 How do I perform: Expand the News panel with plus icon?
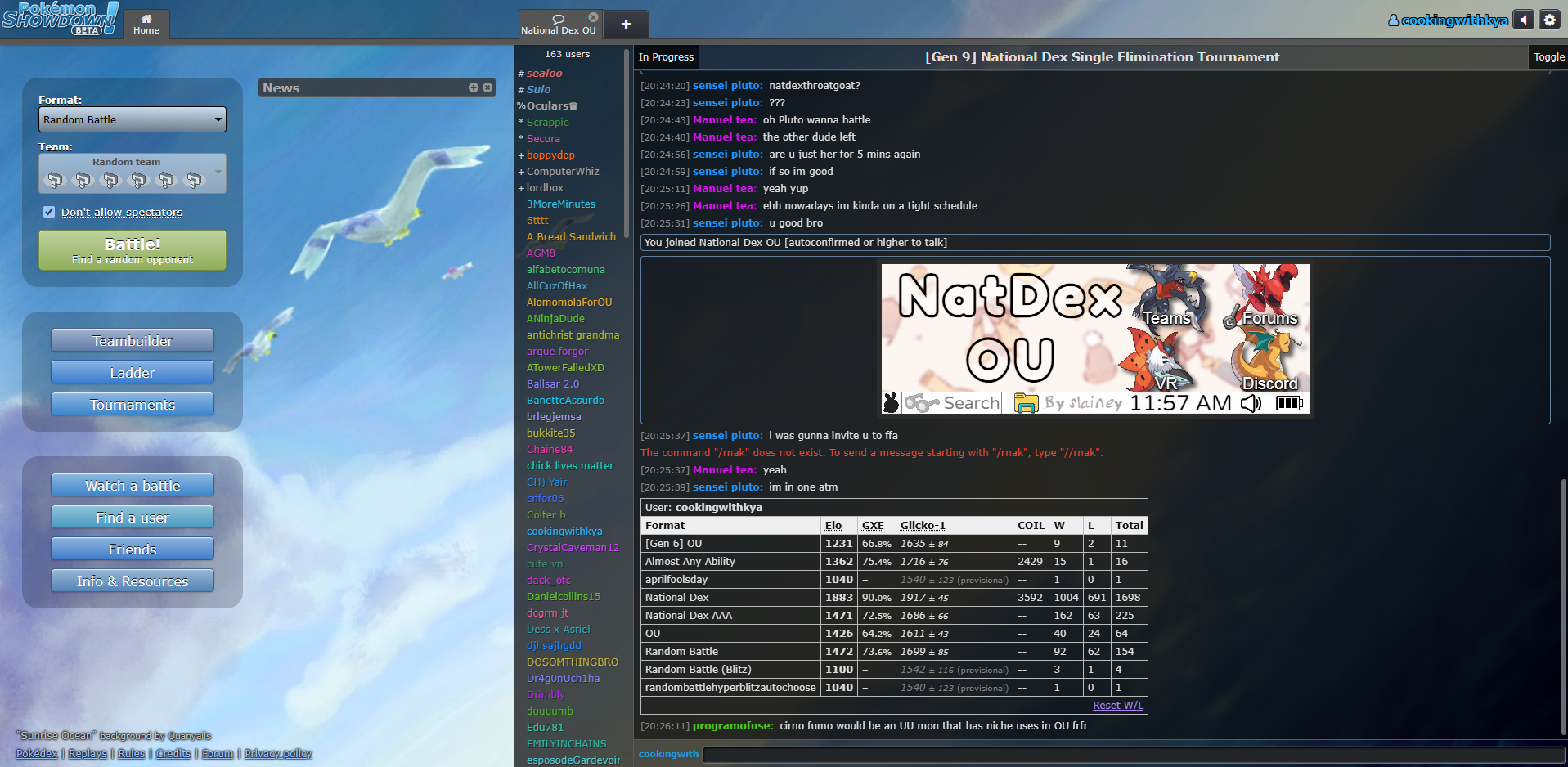click(x=474, y=87)
